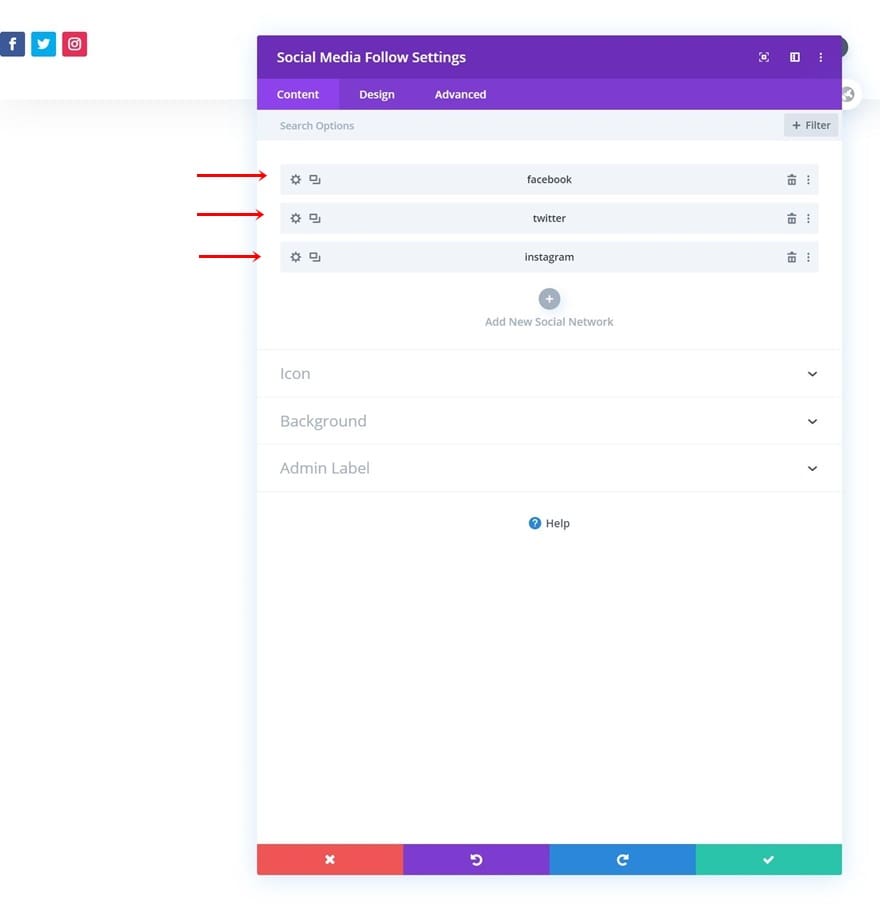Open the modal's three-dot options menu
The width and height of the screenshot is (880, 912).
click(x=821, y=57)
